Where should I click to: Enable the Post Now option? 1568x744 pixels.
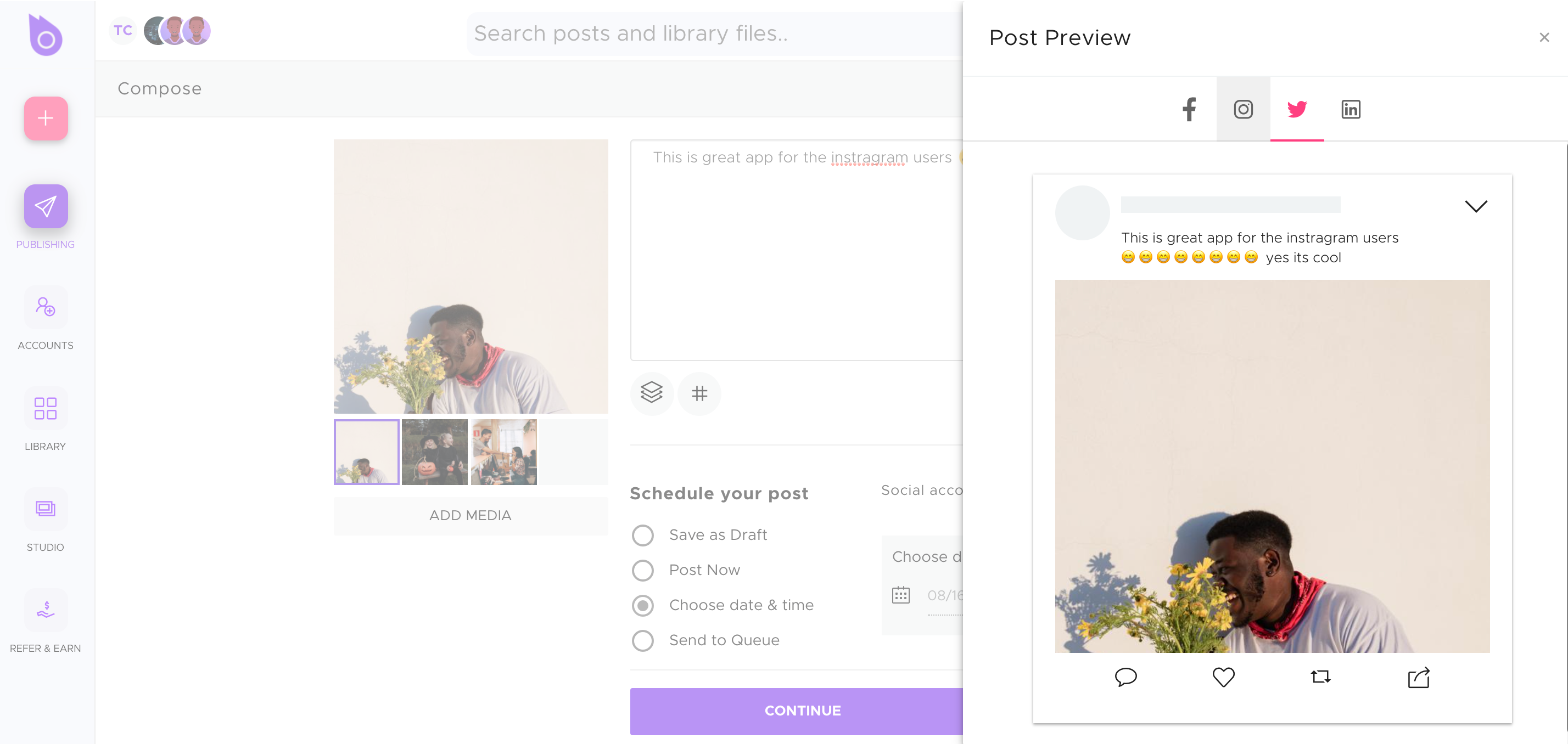coord(642,570)
